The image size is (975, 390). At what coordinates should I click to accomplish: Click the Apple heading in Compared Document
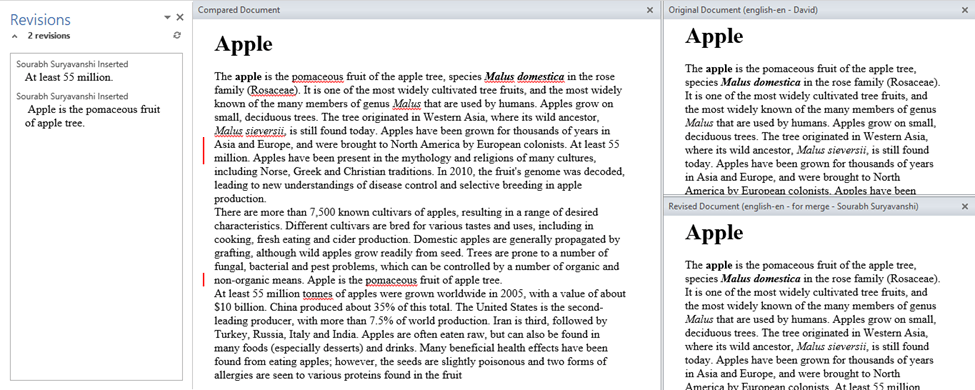[x=243, y=45]
